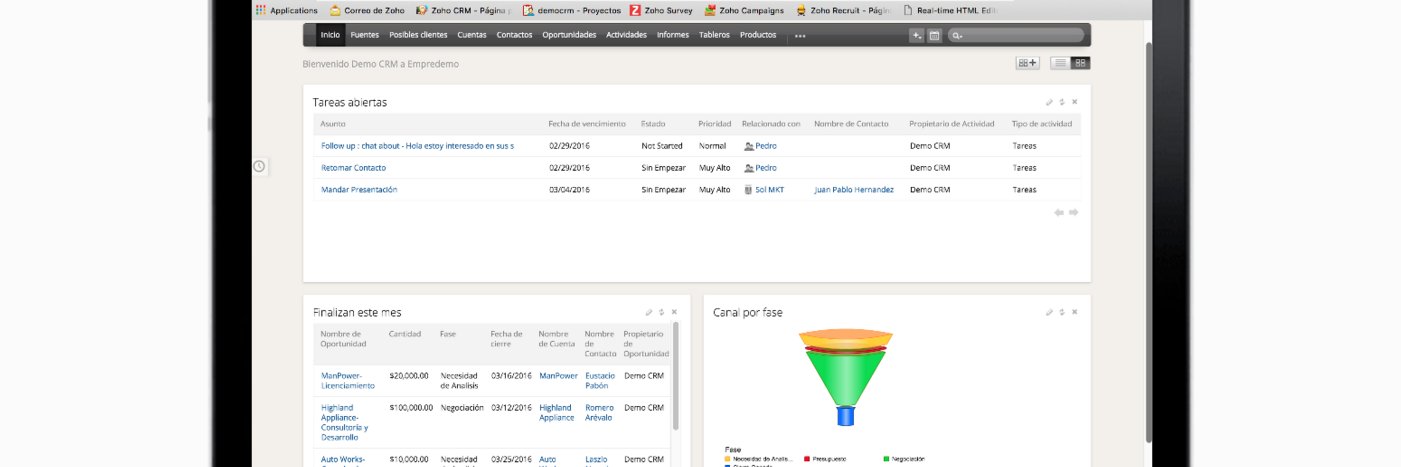Click the 03/16/2016 closing date cell

[x=511, y=376]
